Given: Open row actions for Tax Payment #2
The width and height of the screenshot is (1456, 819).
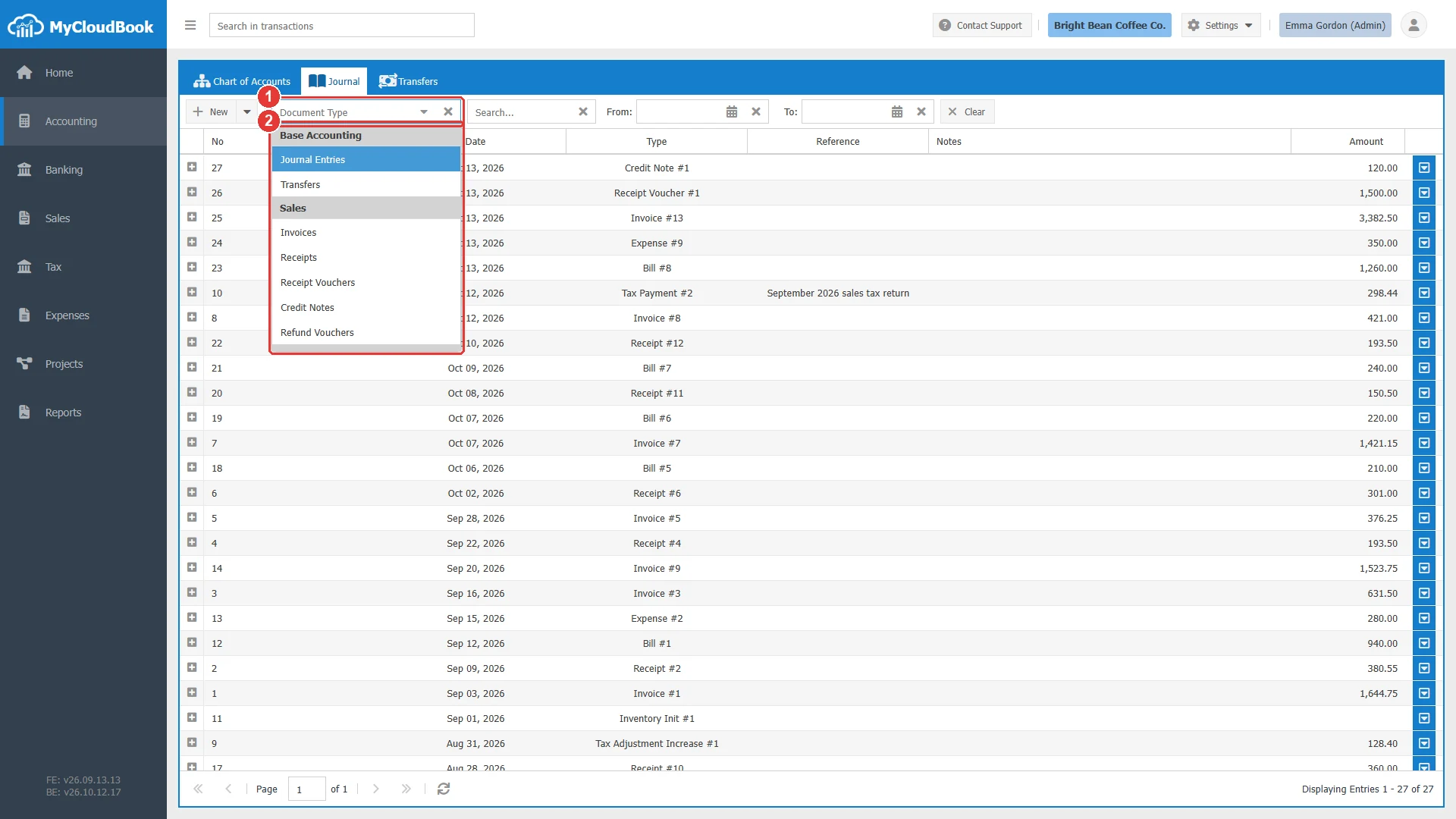Looking at the screenshot, I should click(1424, 293).
